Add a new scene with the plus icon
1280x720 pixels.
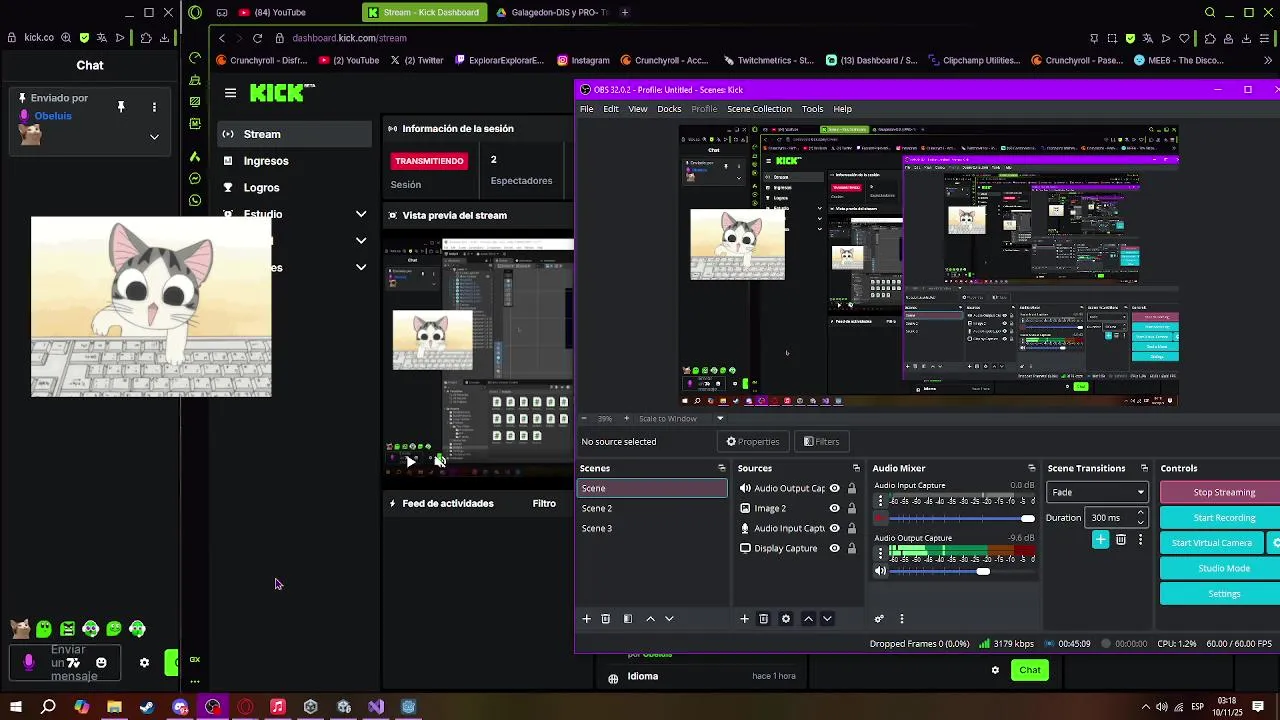587,619
